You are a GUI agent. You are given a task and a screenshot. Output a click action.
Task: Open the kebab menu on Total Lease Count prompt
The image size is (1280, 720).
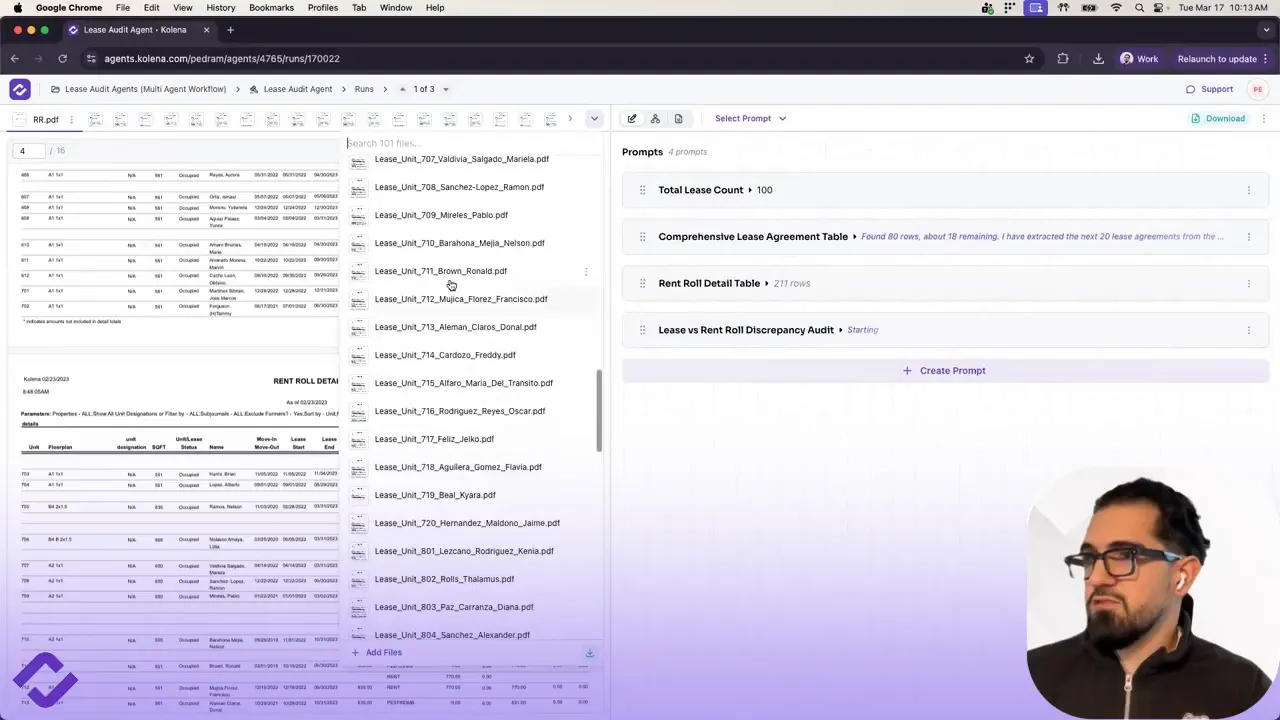tap(1248, 190)
